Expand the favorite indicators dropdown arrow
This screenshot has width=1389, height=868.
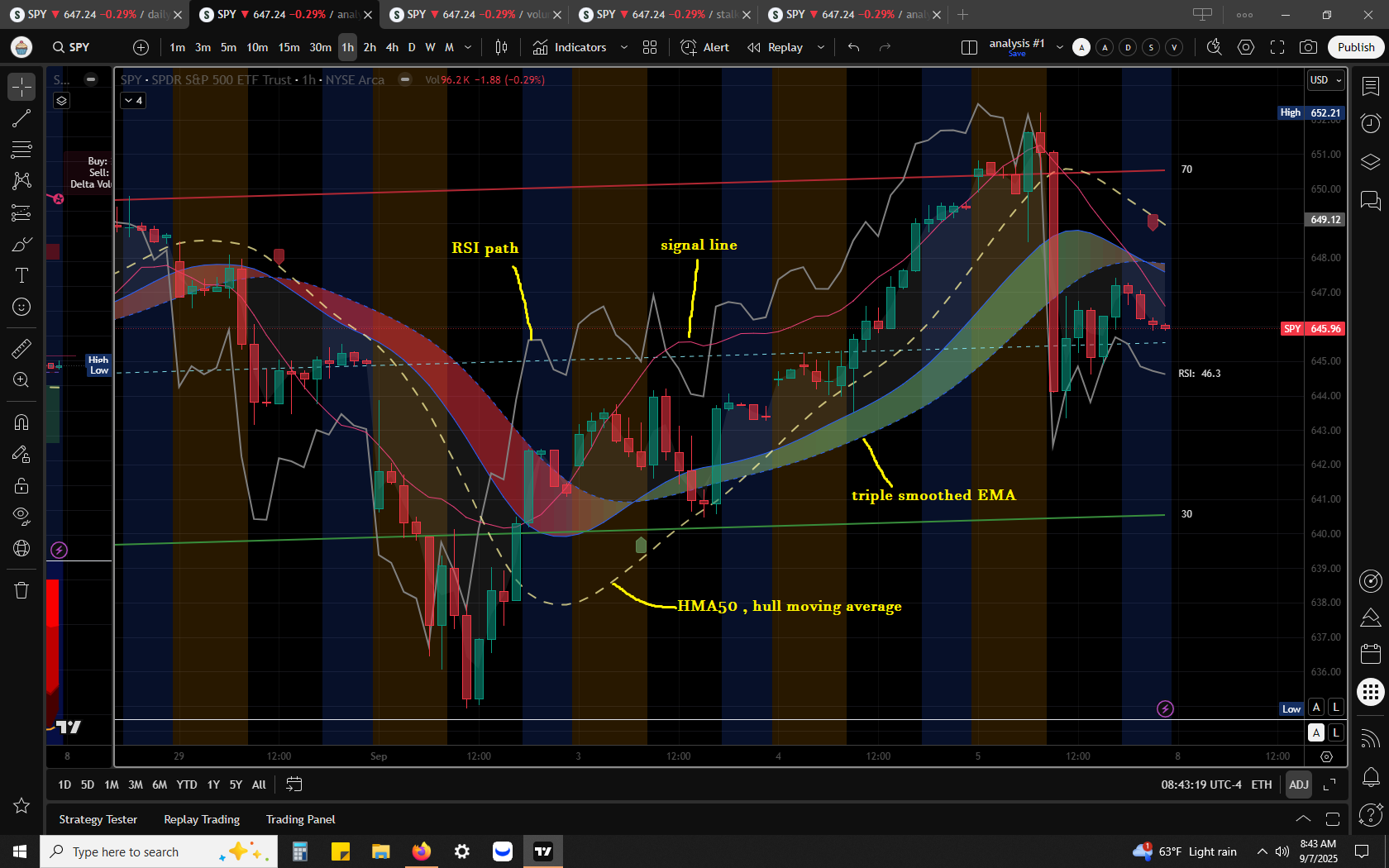coord(624,47)
